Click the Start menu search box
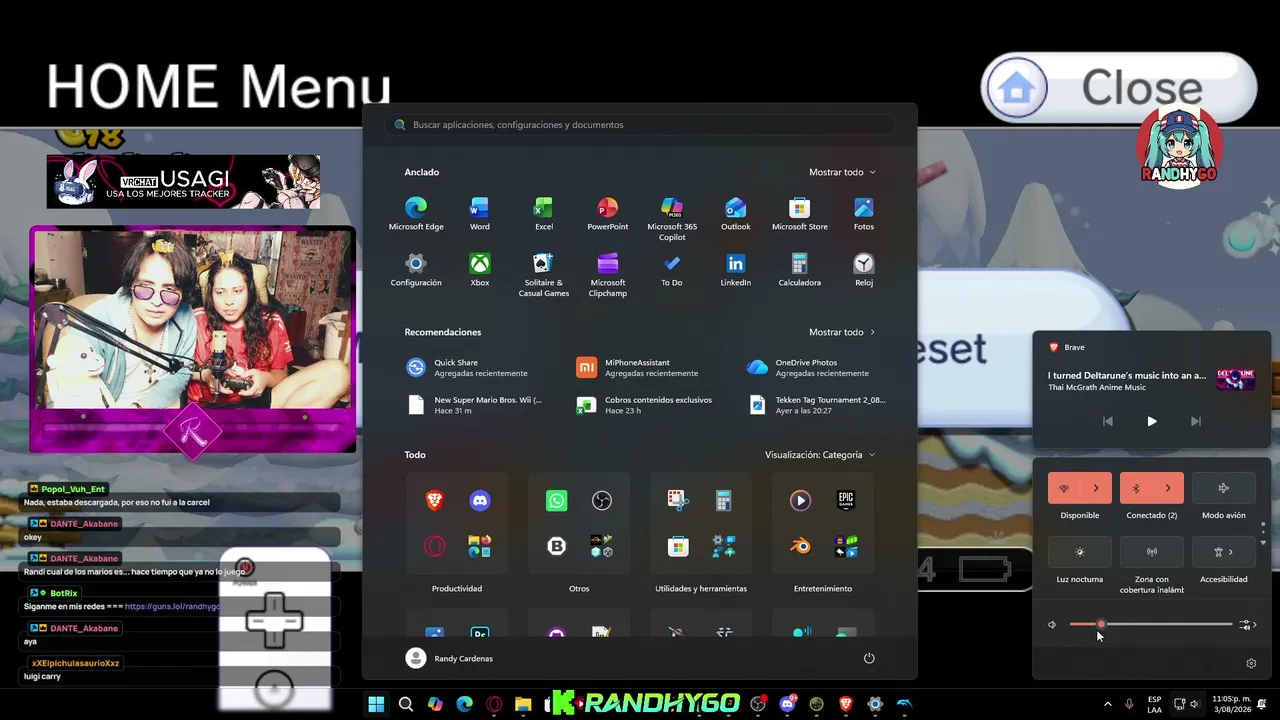The image size is (1280, 720). point(640,125)
